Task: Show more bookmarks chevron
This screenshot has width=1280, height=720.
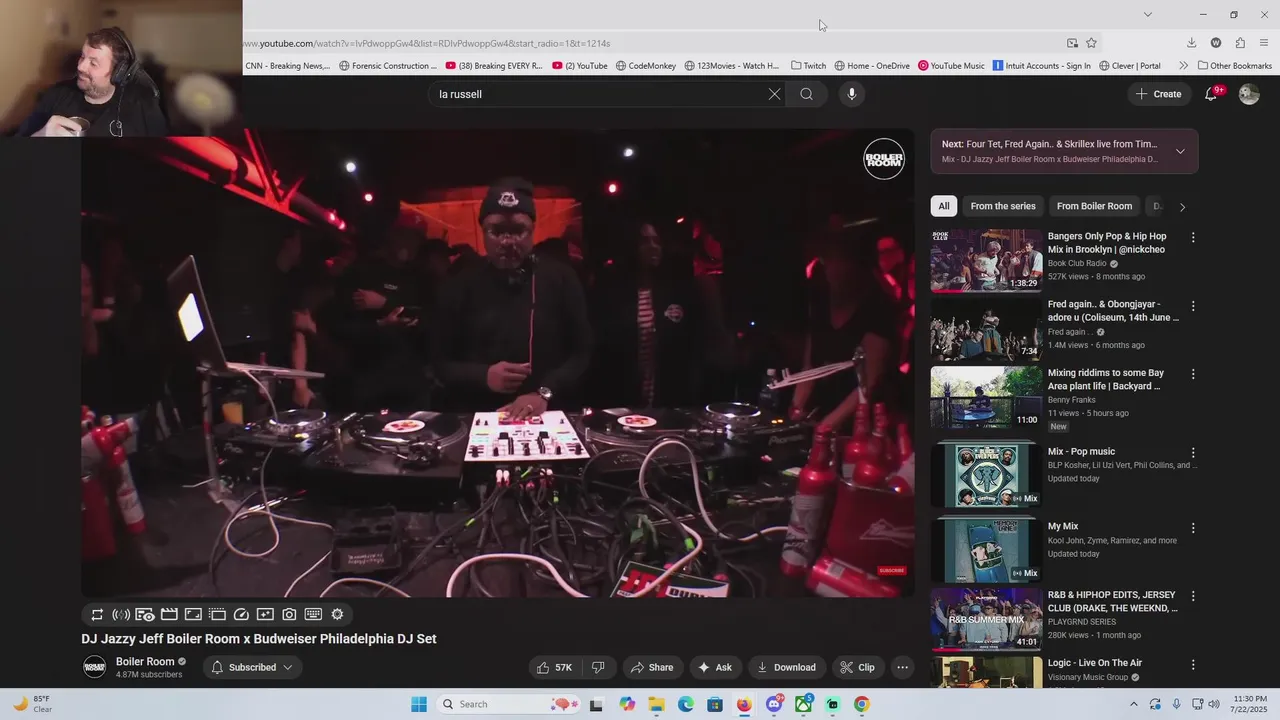Action: tap(1183, 66)
